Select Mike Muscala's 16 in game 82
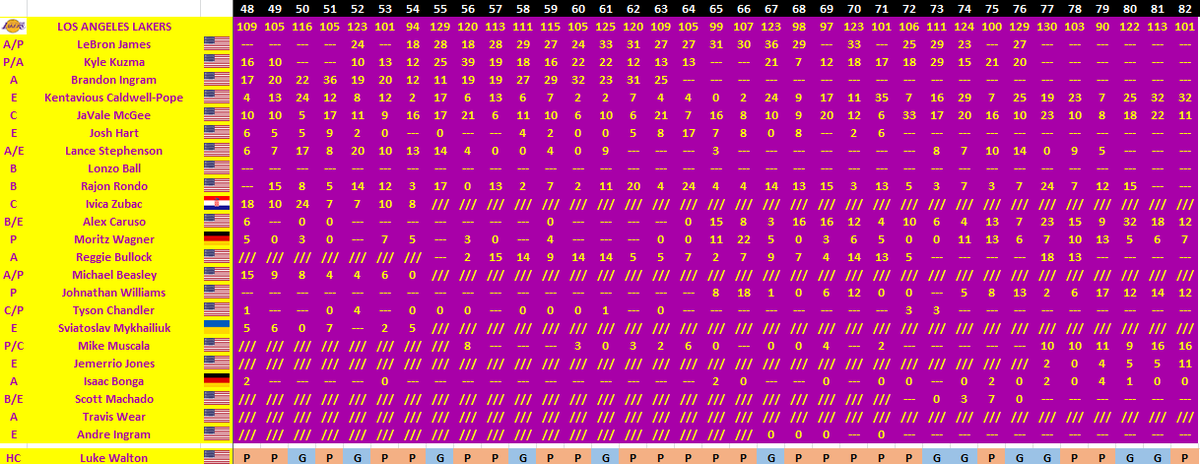 point(1185,346)
